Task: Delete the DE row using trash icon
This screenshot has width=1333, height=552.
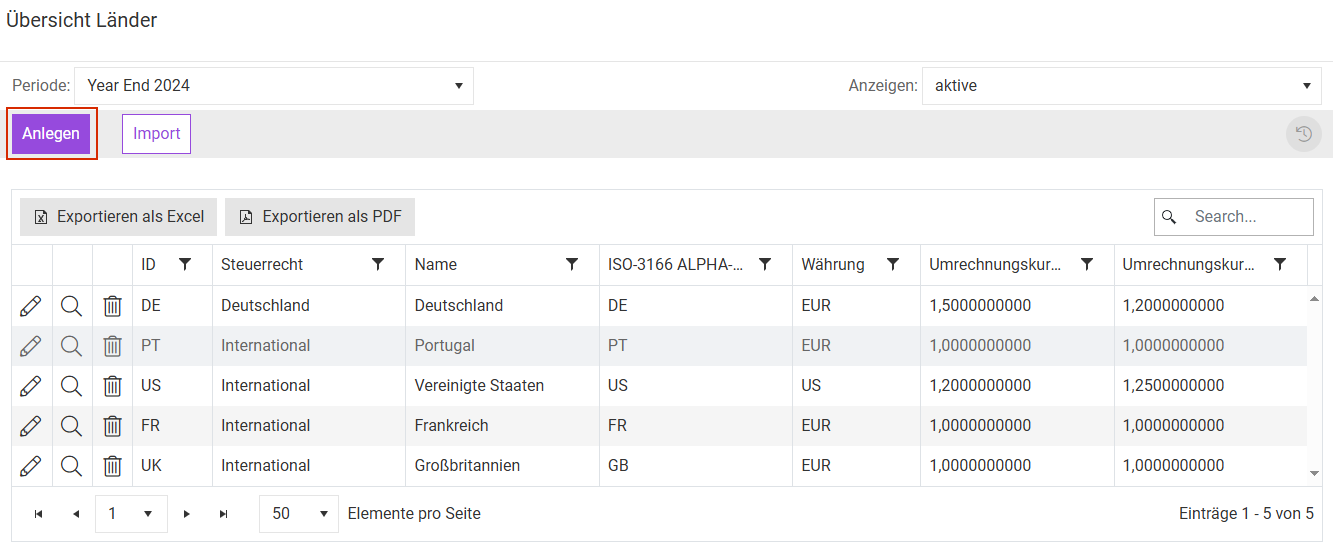Action: (x=112, y=306)
